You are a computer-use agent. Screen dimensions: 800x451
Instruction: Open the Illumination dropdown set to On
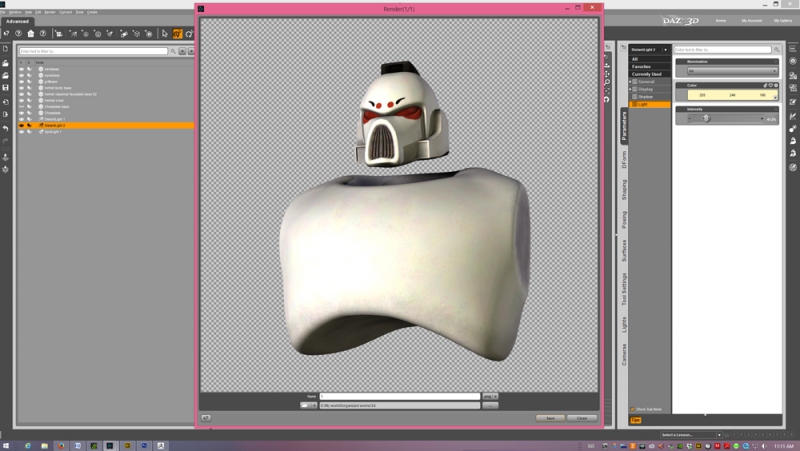732,70
